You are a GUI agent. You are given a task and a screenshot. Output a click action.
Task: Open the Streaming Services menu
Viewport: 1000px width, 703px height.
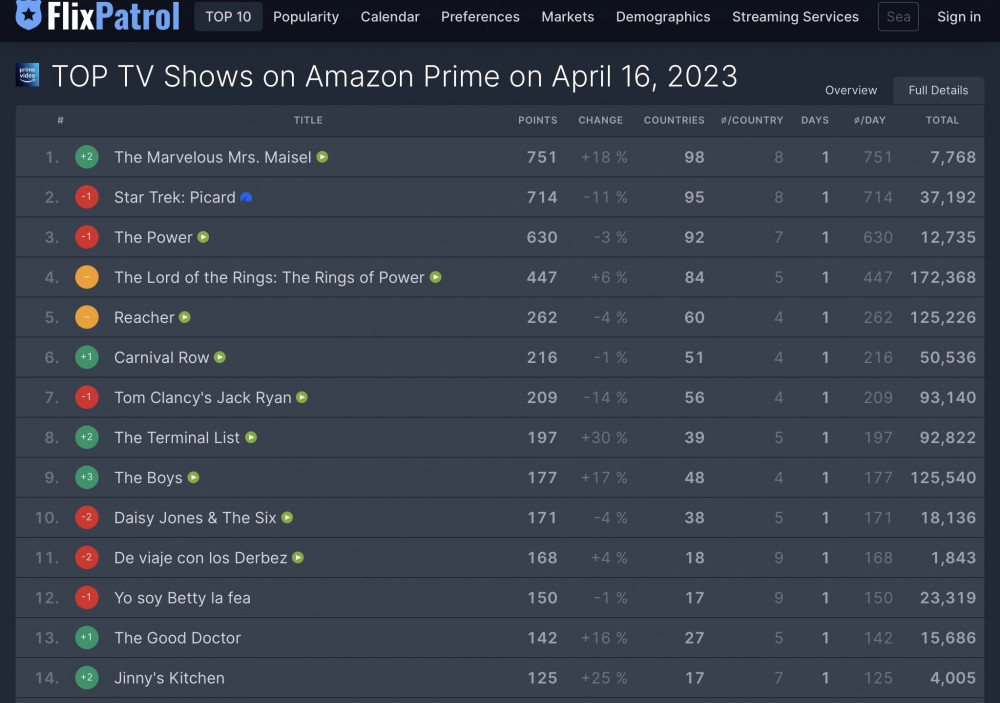tap(795, 17)
